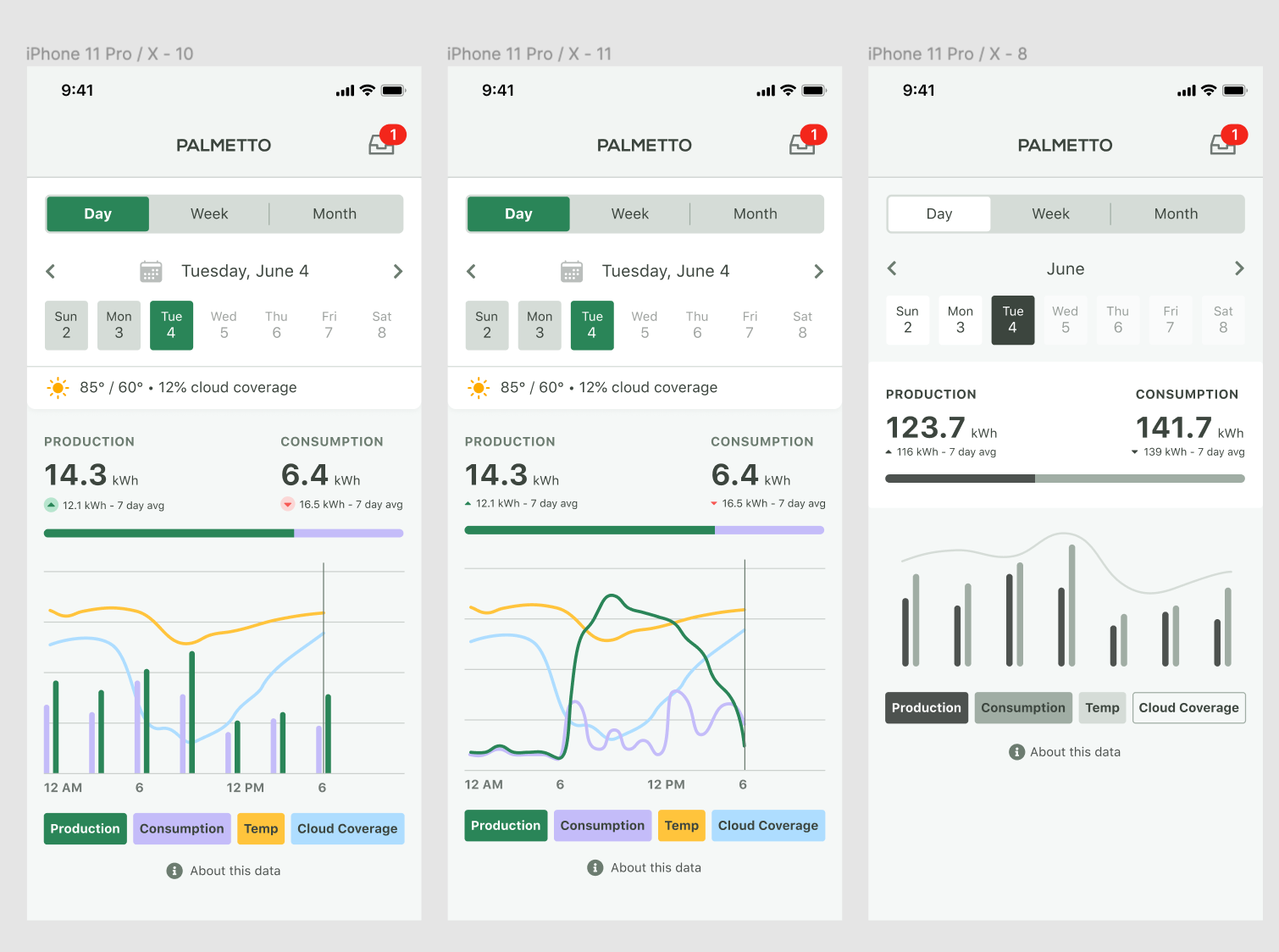
Task: Go to previous month in X - 8 screen
Action: [x=892, y=268]
